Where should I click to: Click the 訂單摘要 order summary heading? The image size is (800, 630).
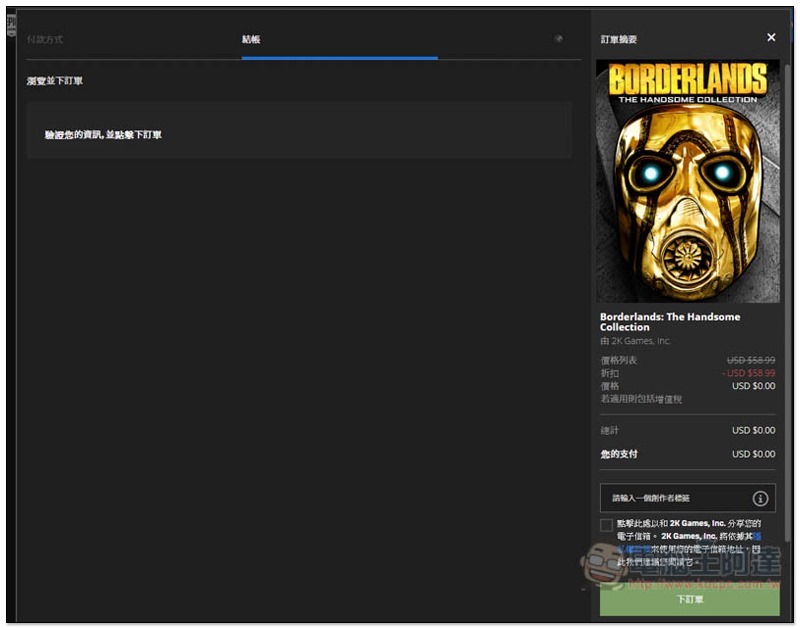(618, 39)
